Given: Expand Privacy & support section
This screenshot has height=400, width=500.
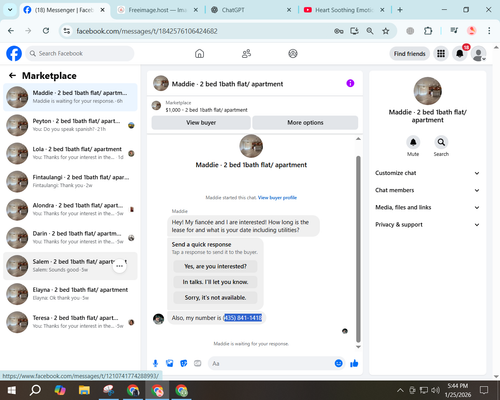Looking at the screenshot, I should tap(428, 225).
